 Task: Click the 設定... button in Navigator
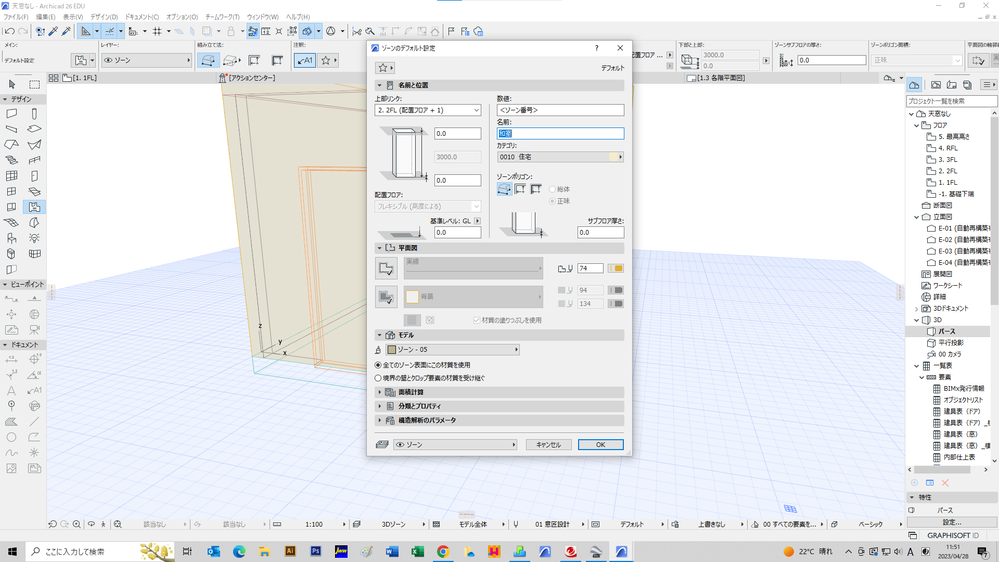[x=952, y=522]
